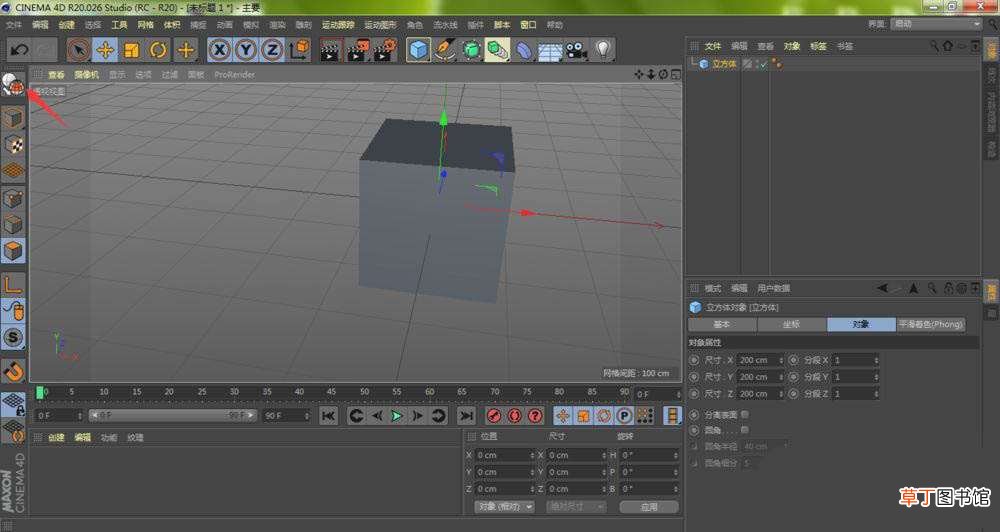Select the Rotate tool
This screenshot has width=1000, height=532.
[x=158, y=50]
